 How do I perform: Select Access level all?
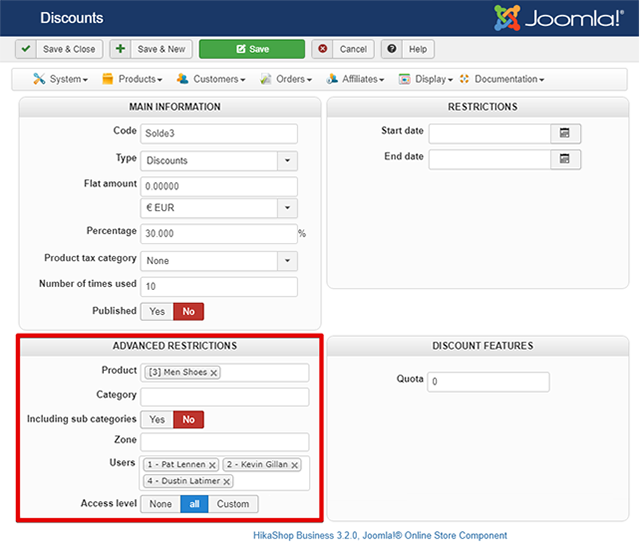[194, 504]
